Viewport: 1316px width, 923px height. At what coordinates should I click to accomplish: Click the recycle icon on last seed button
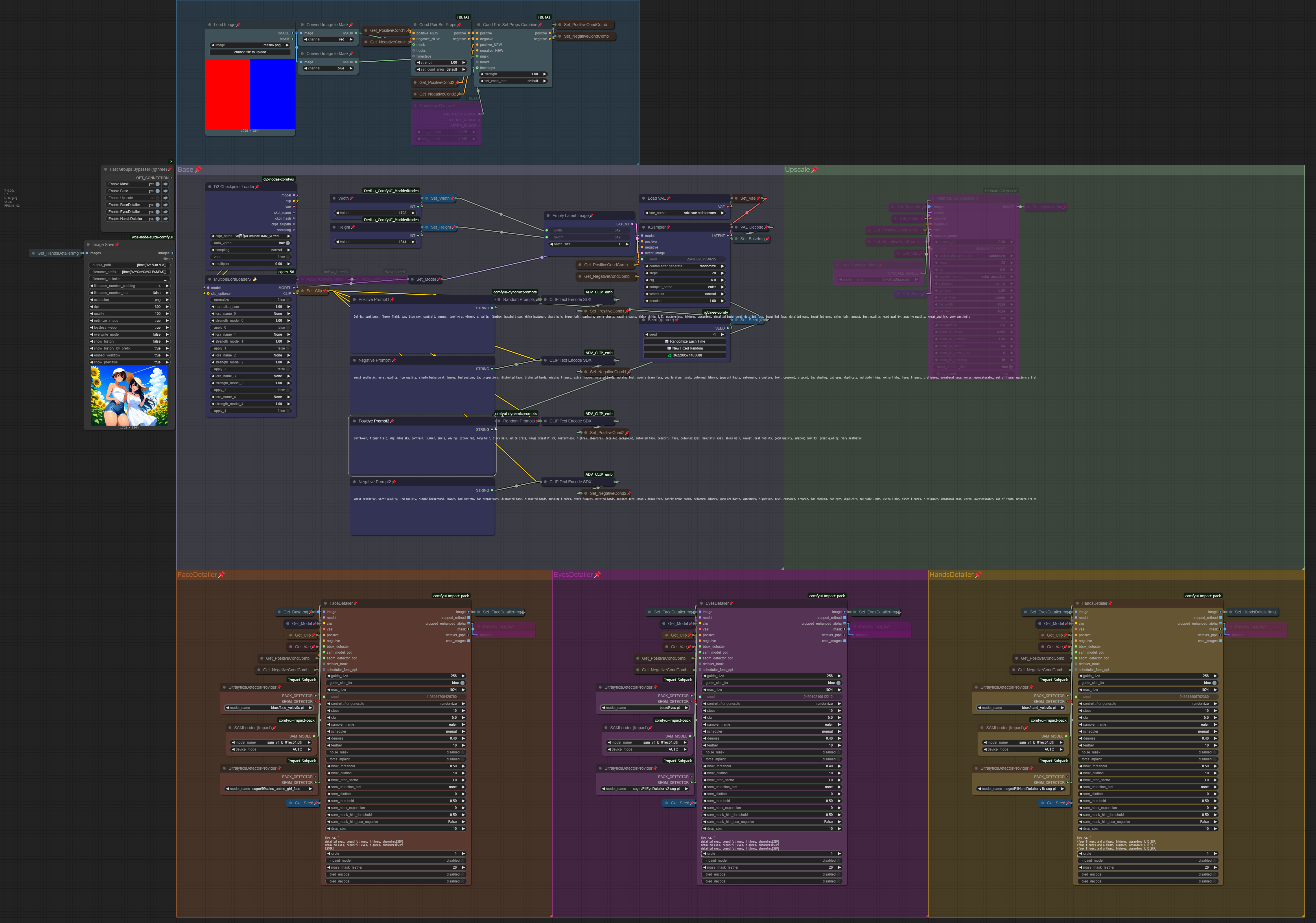(x=670, y=355)
